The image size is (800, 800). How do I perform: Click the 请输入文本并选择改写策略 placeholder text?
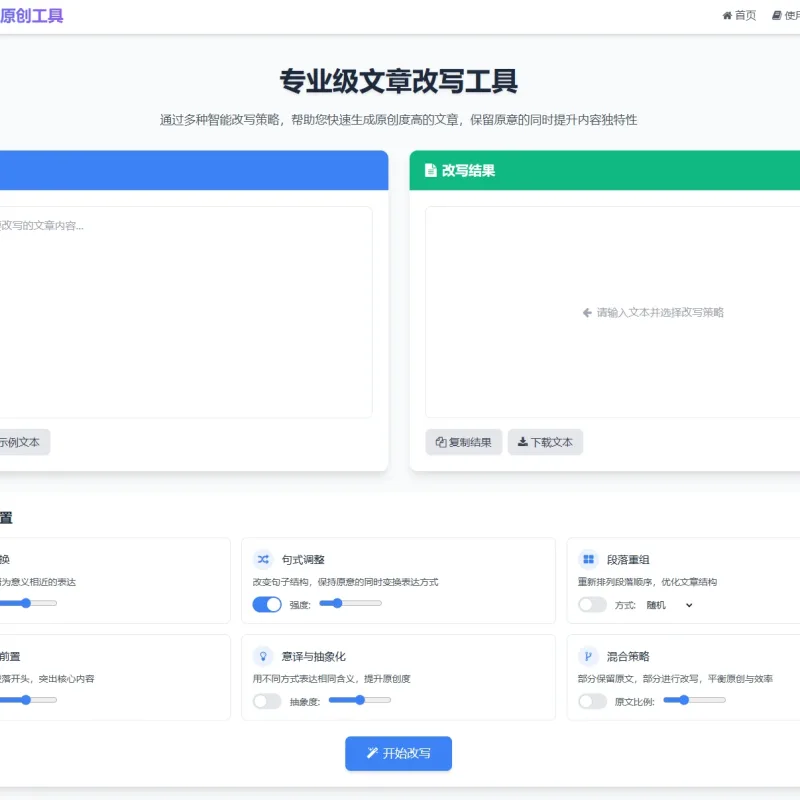(660, 312)
